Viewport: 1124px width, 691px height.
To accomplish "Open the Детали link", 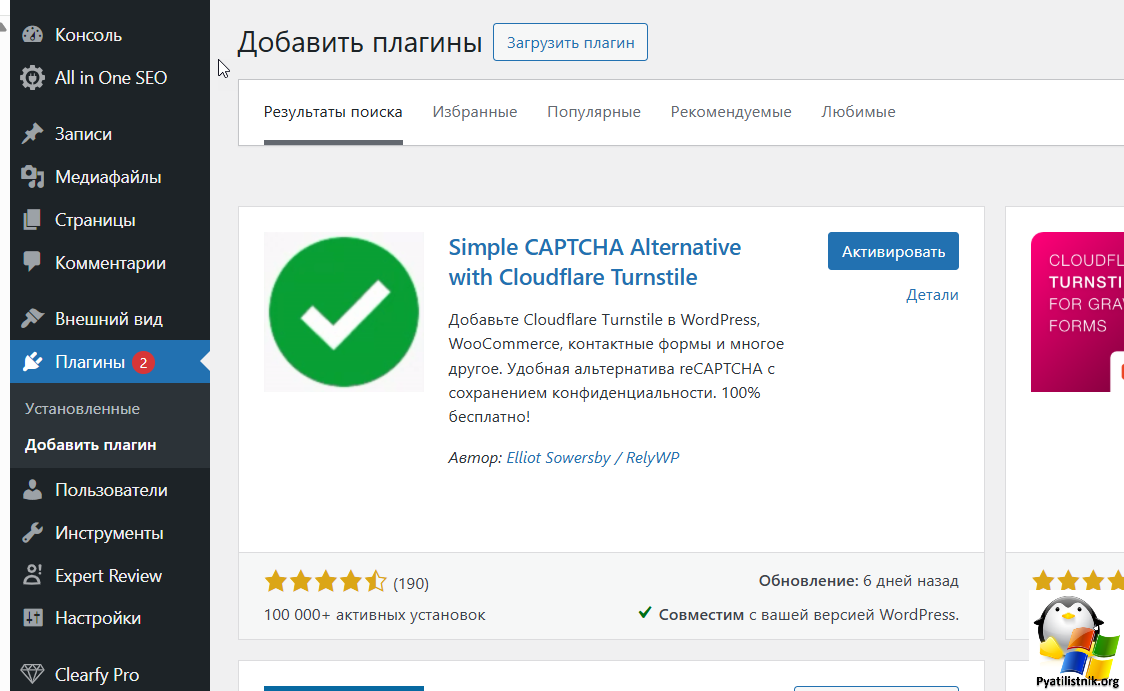I will [x=932, y=295].
